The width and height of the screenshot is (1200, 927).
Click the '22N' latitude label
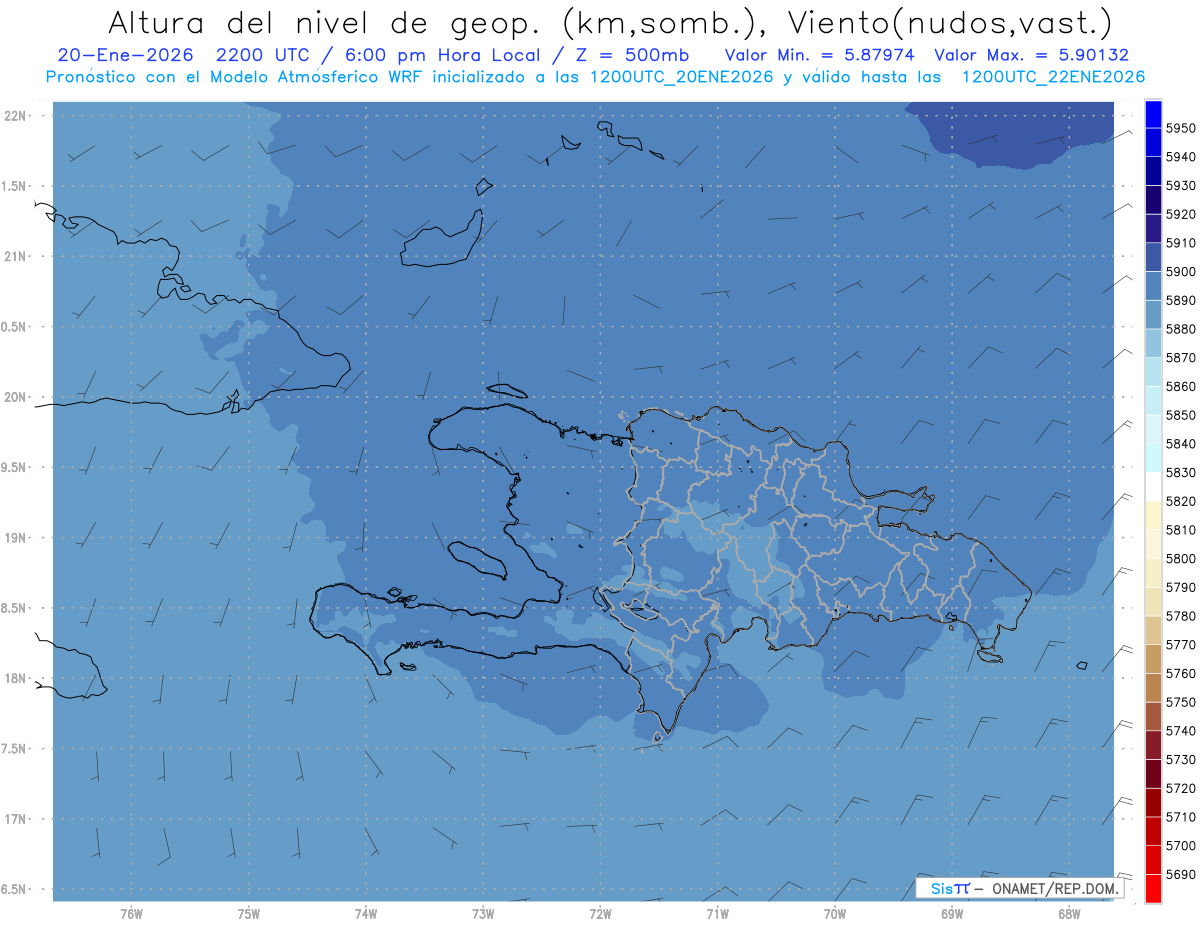tap(17, 115)
